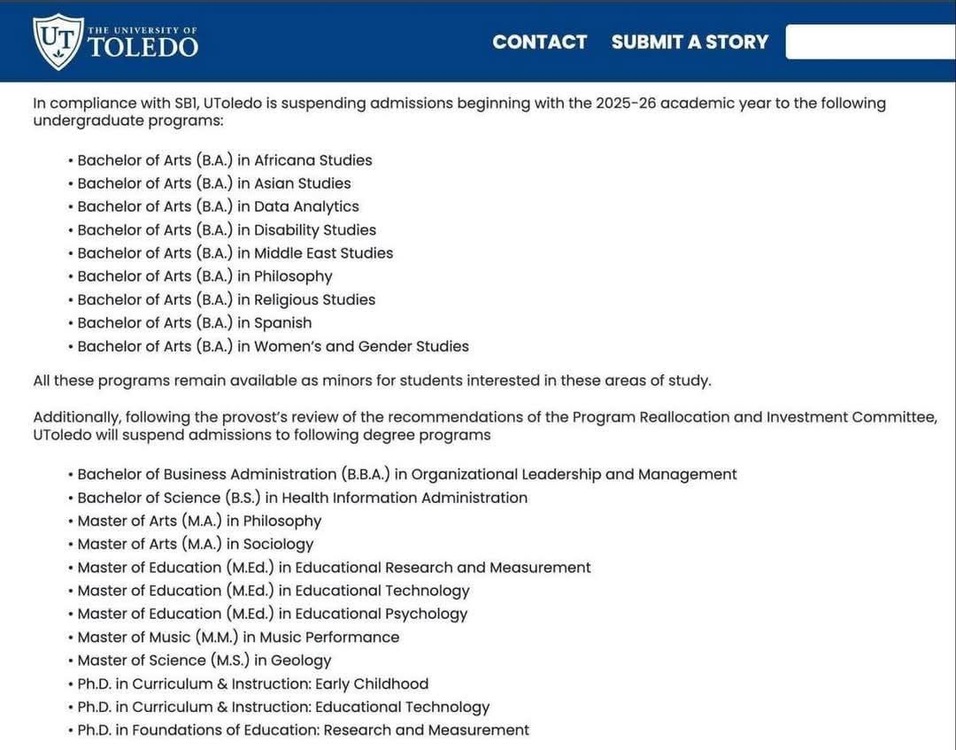Open the CONTACT menu item
This screenshot has height=750, width=956.
tap(539, 42)
